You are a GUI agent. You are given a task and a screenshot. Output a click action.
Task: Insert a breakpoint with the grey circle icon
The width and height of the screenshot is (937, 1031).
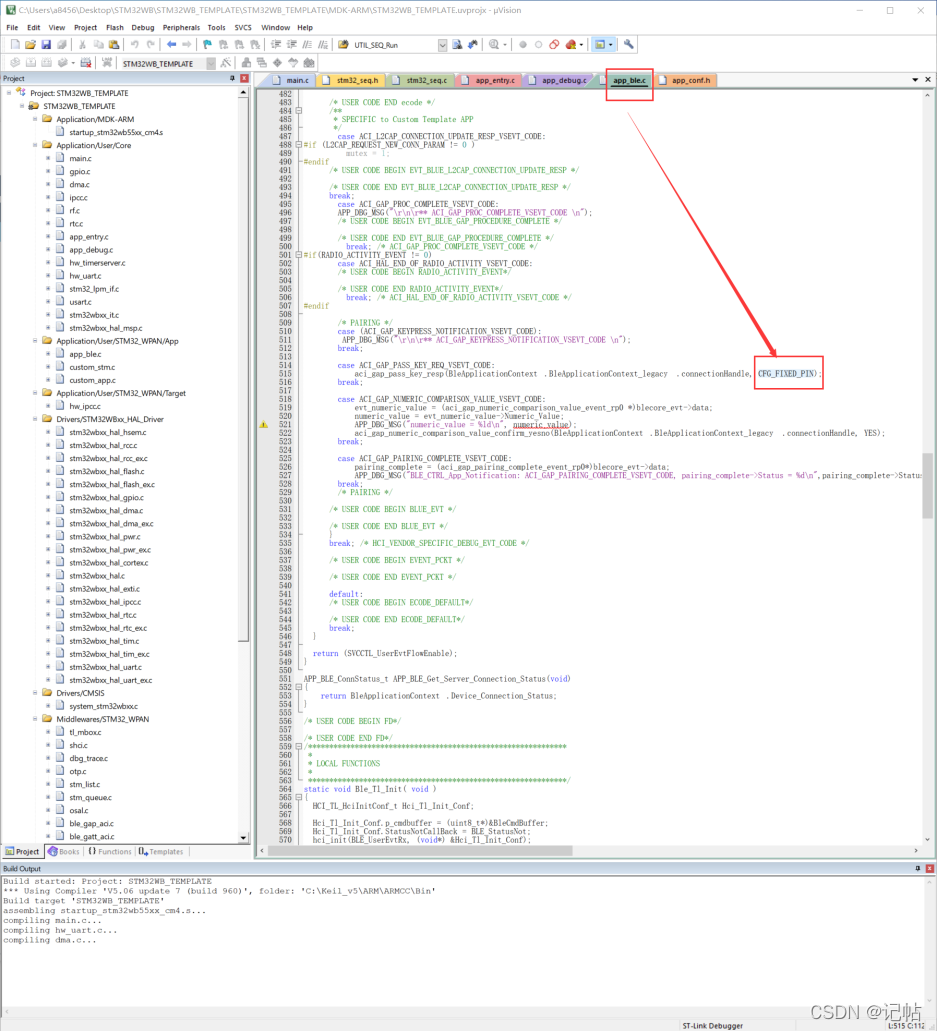(x=523, y=45)
